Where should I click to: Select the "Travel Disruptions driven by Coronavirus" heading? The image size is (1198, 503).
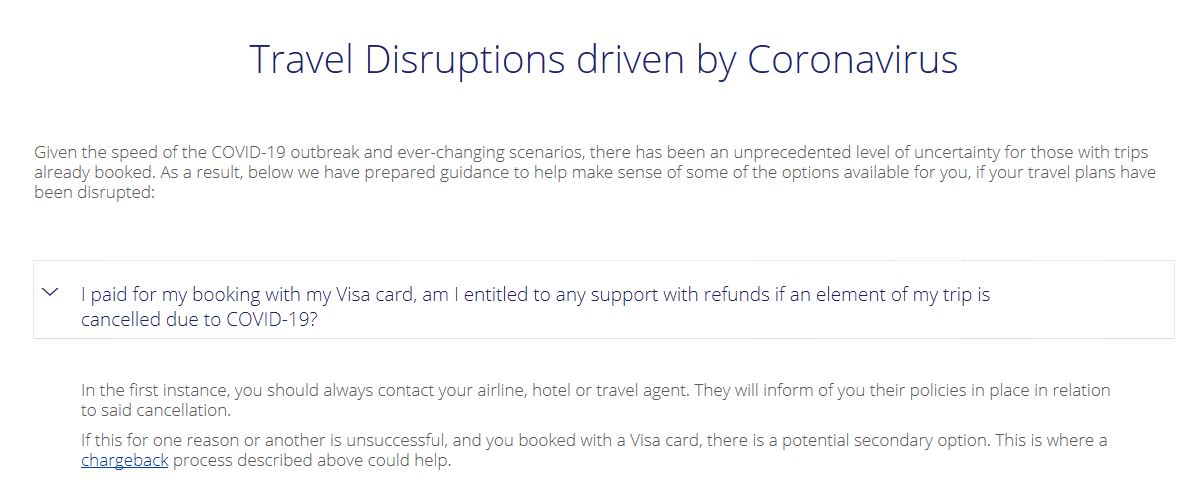(604, 60)
